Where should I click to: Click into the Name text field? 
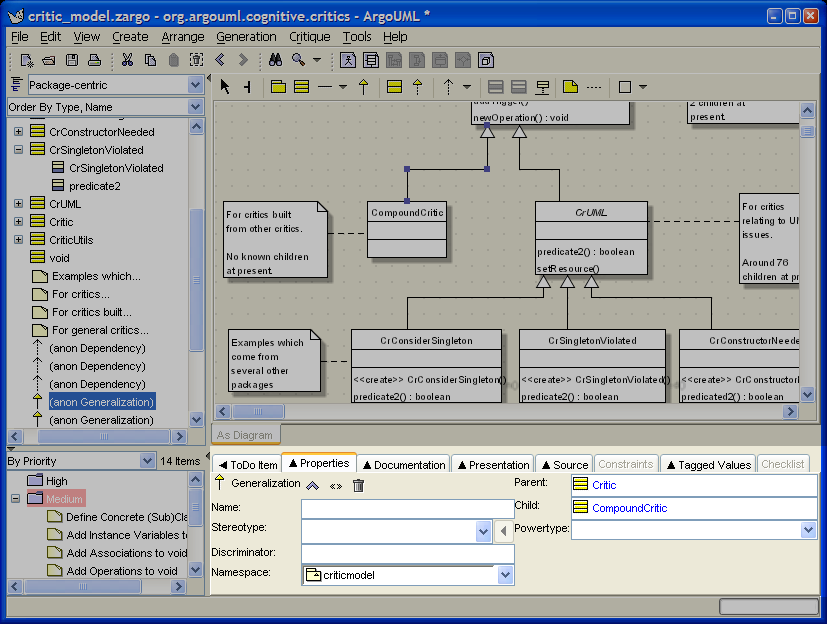(407, 509)
